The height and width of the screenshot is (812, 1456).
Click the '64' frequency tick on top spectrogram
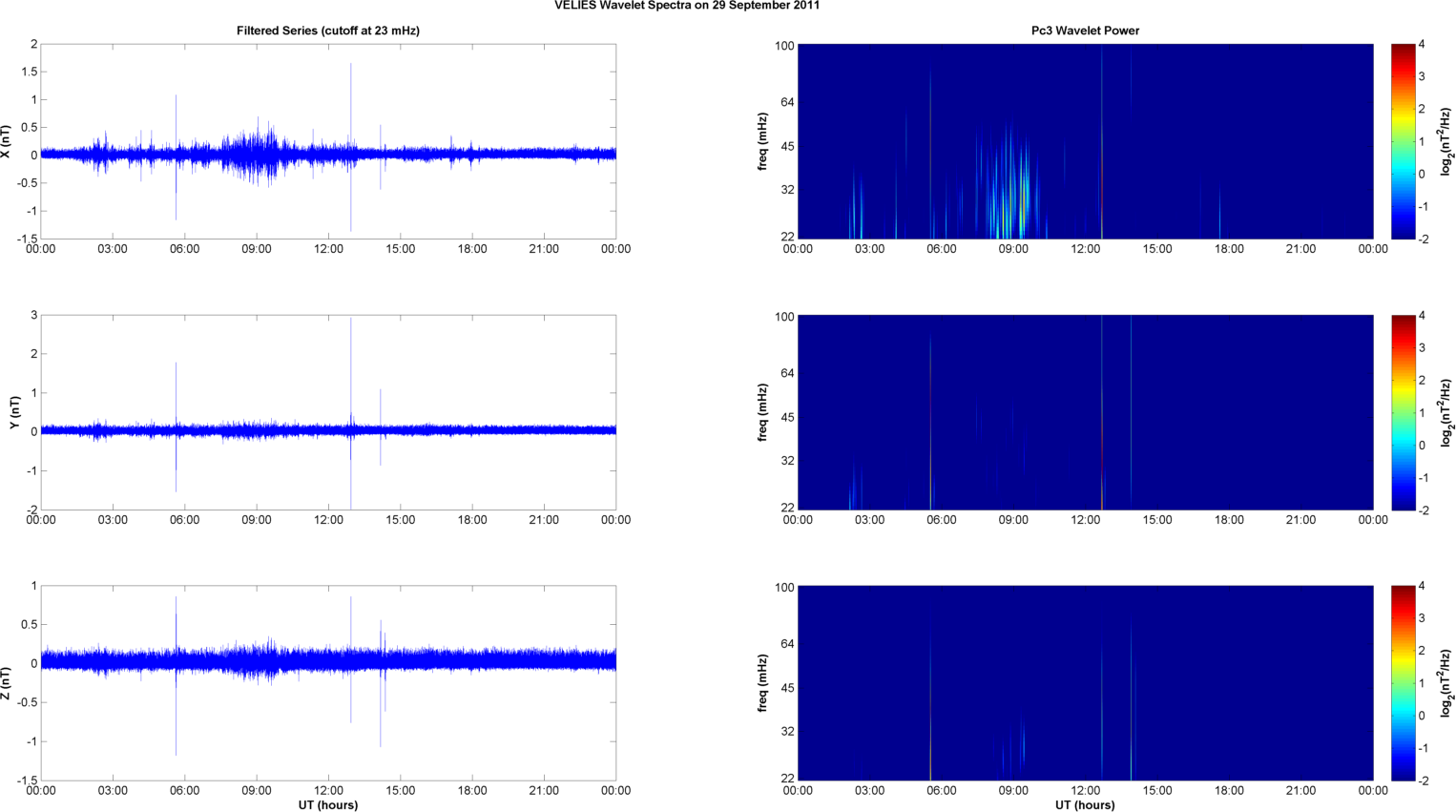point(787,102)
